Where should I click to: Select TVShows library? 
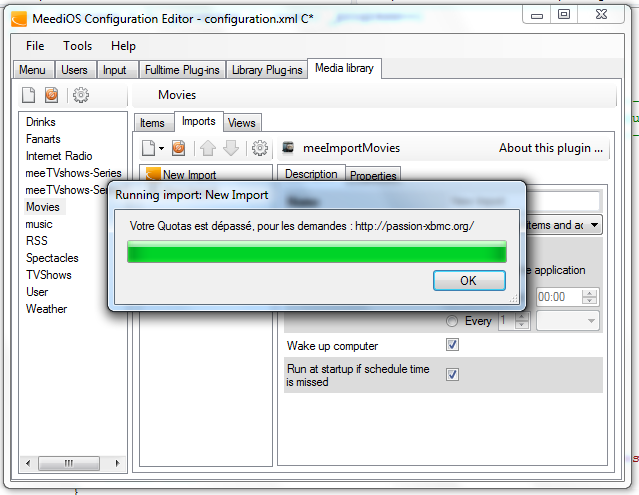[49, 275]
